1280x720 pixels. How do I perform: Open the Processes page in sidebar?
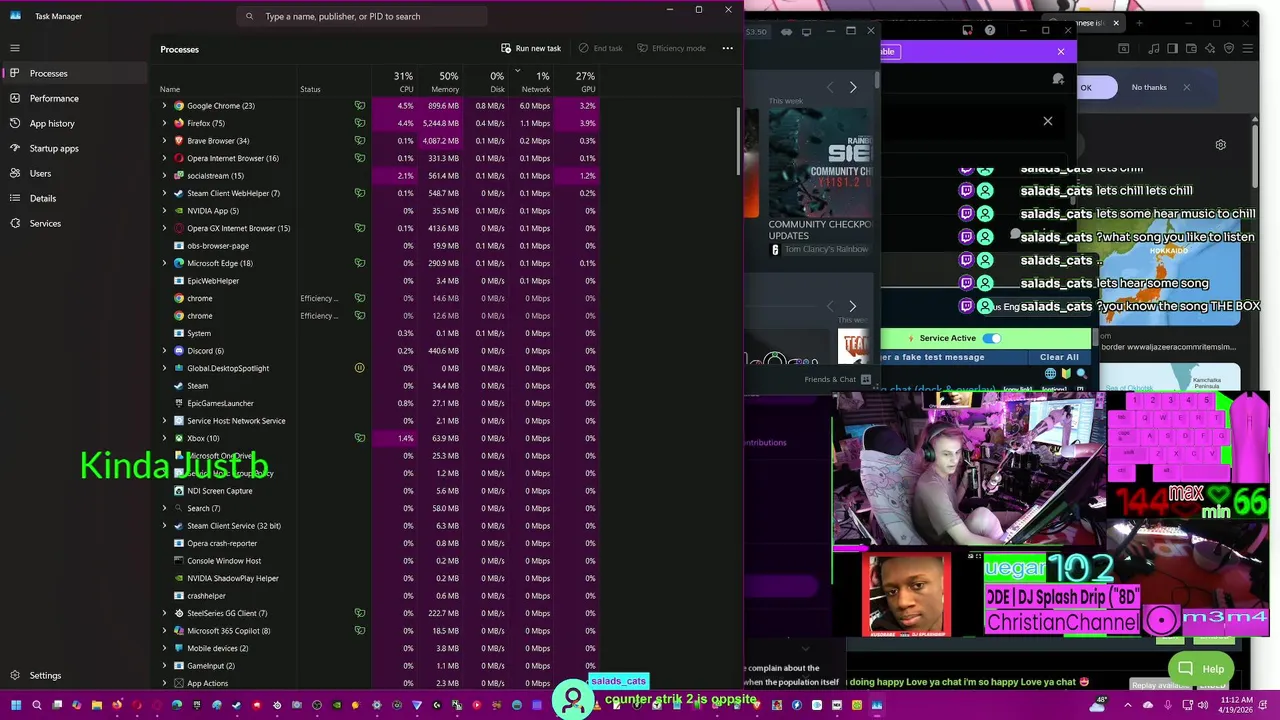click(x=74, y=73)
